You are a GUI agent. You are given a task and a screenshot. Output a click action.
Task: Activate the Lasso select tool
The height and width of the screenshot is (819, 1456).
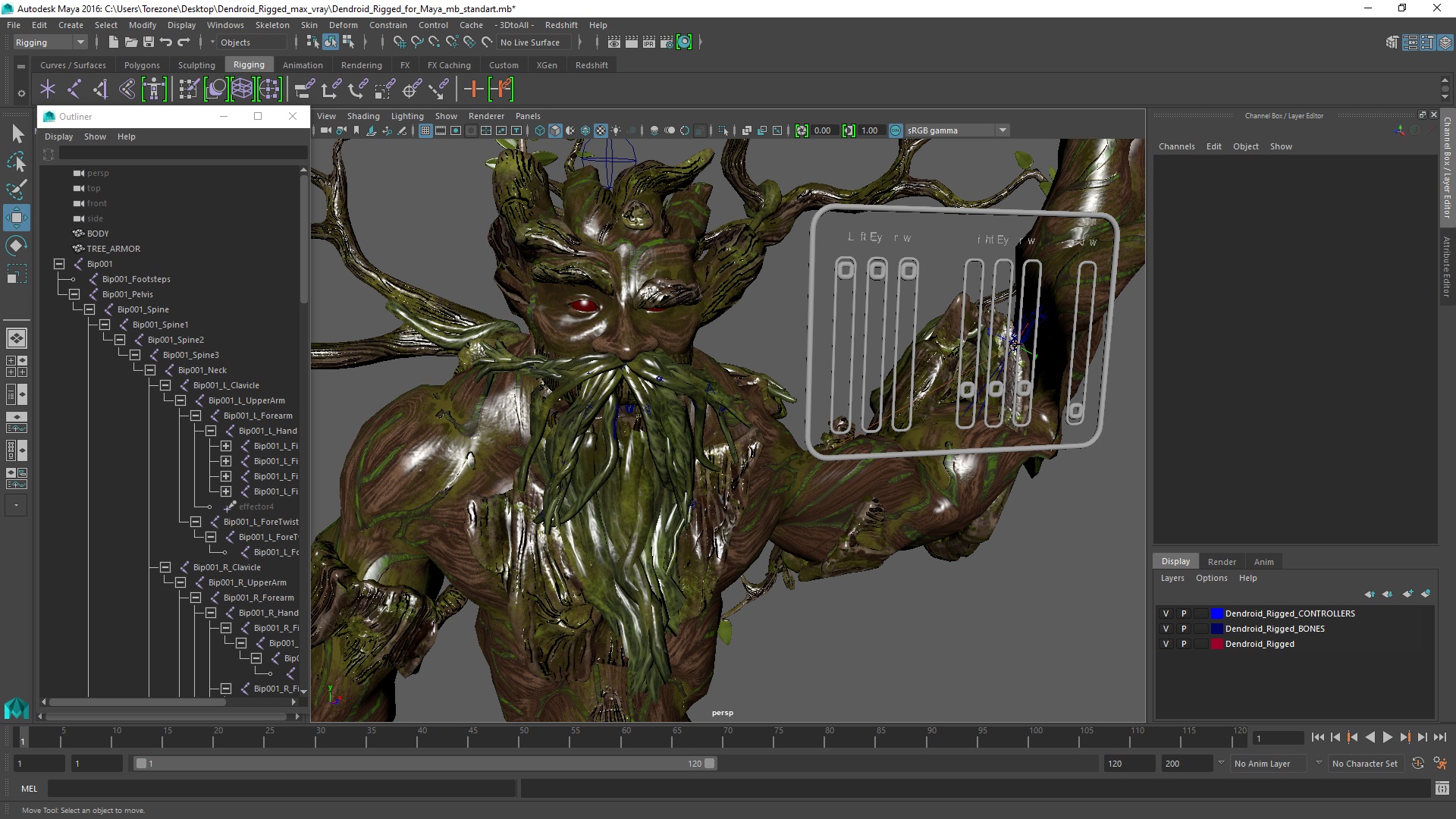click(x=17, y=162)
